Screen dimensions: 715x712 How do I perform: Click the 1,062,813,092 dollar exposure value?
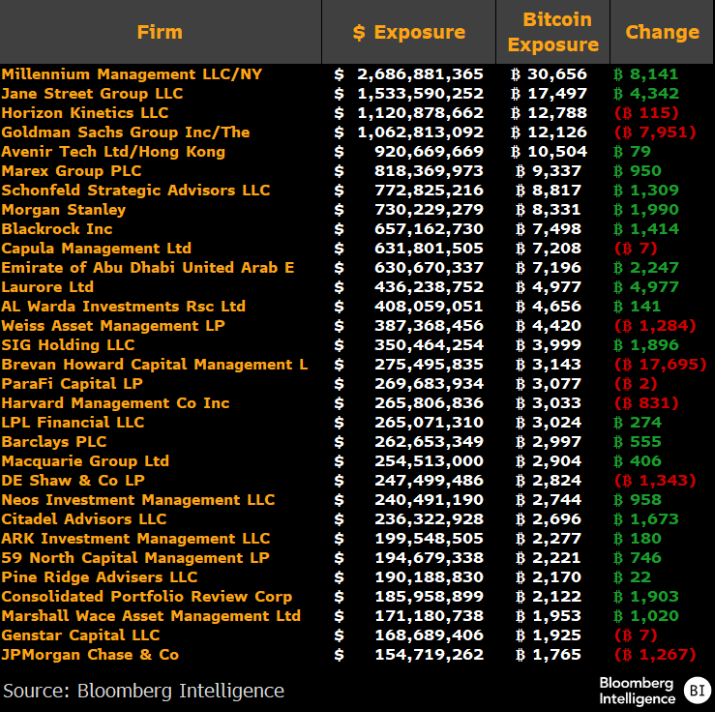coord(420,132)
